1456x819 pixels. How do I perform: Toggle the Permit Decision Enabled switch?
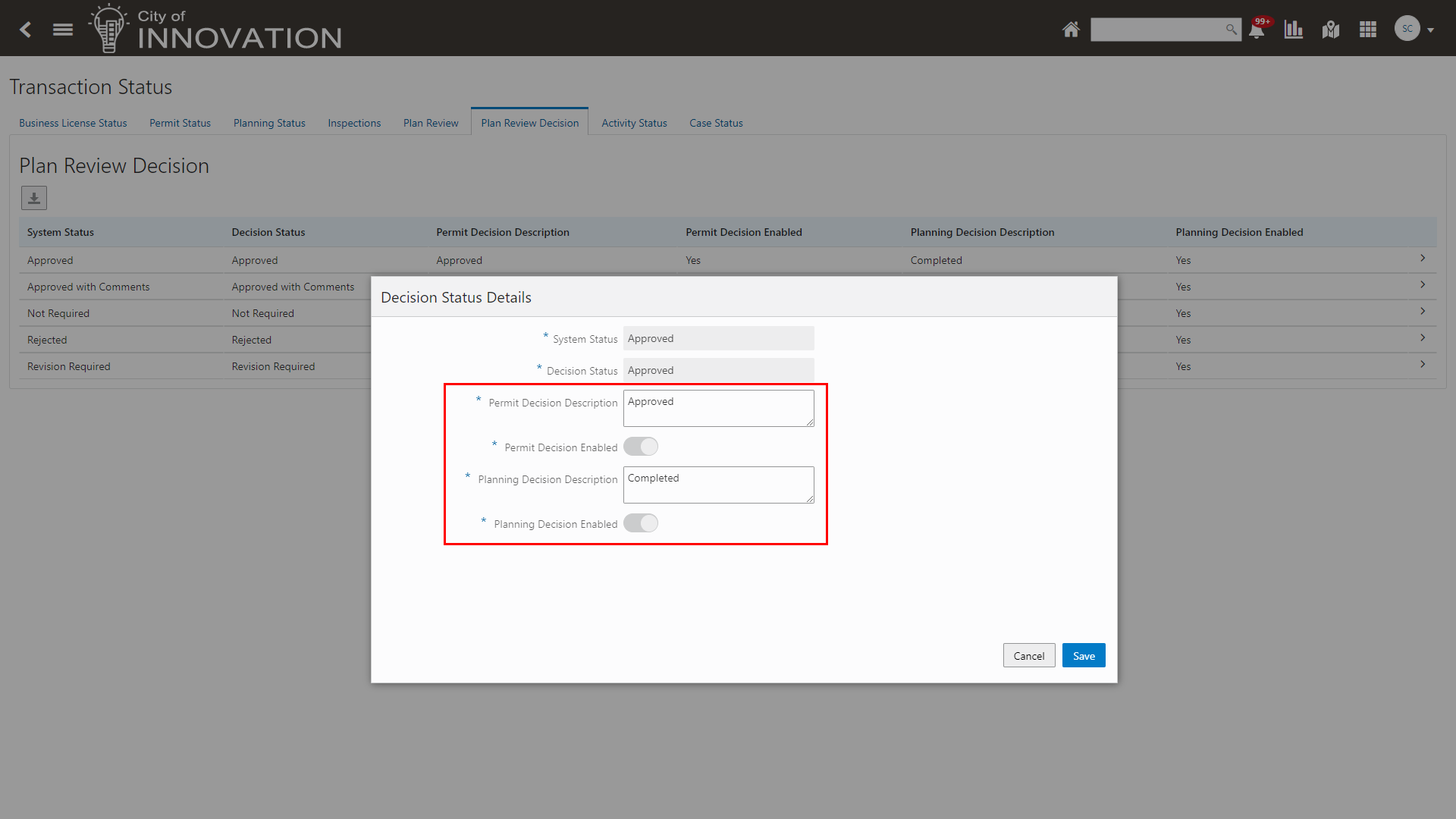pyautogui.click(x=641, y=447)
